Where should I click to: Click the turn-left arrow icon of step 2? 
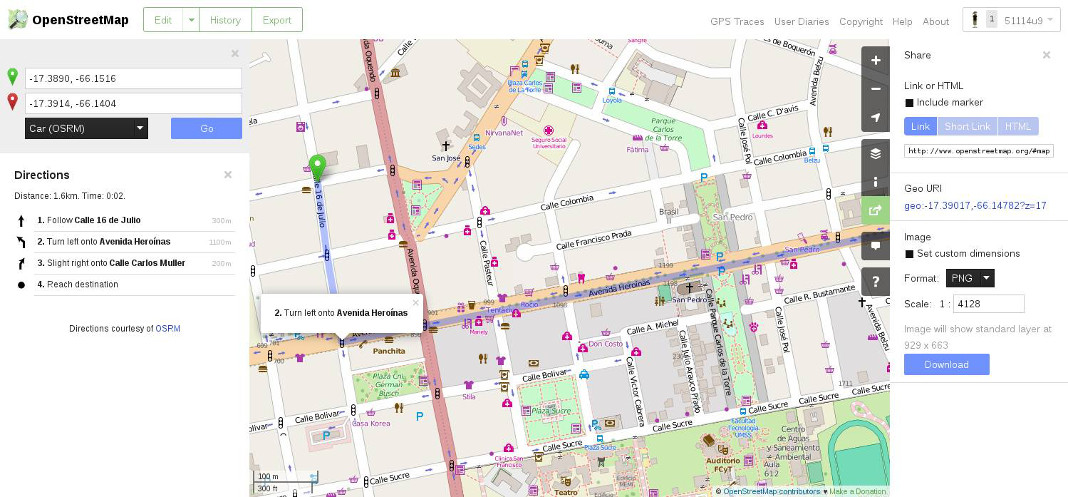tap(21, 242)
